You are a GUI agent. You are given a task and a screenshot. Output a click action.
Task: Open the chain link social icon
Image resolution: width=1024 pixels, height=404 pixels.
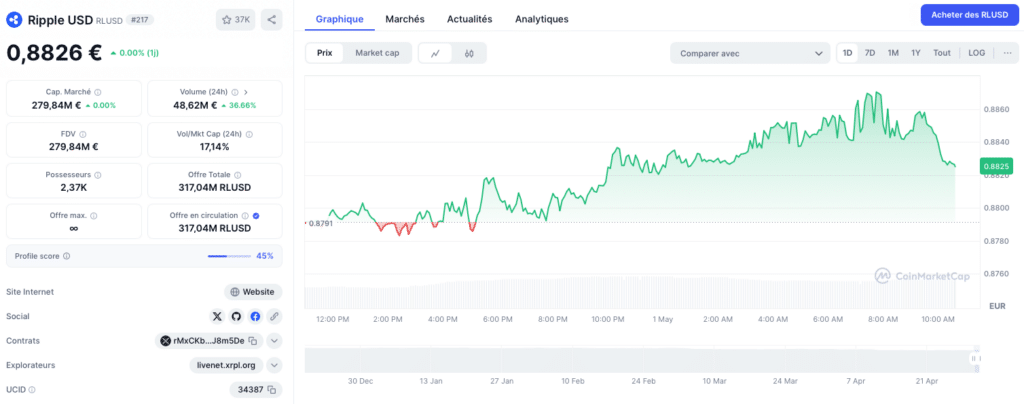(x=274, y=317)
